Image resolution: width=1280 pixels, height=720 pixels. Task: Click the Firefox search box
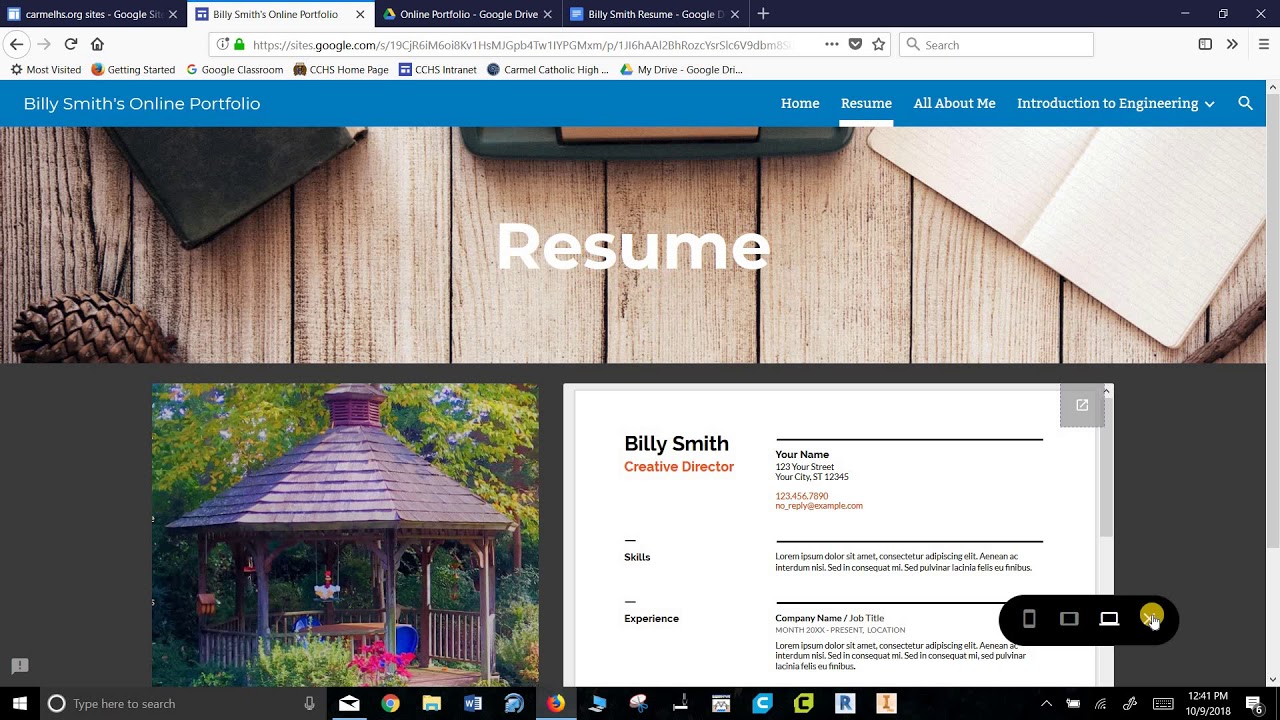tap(997, 44)
